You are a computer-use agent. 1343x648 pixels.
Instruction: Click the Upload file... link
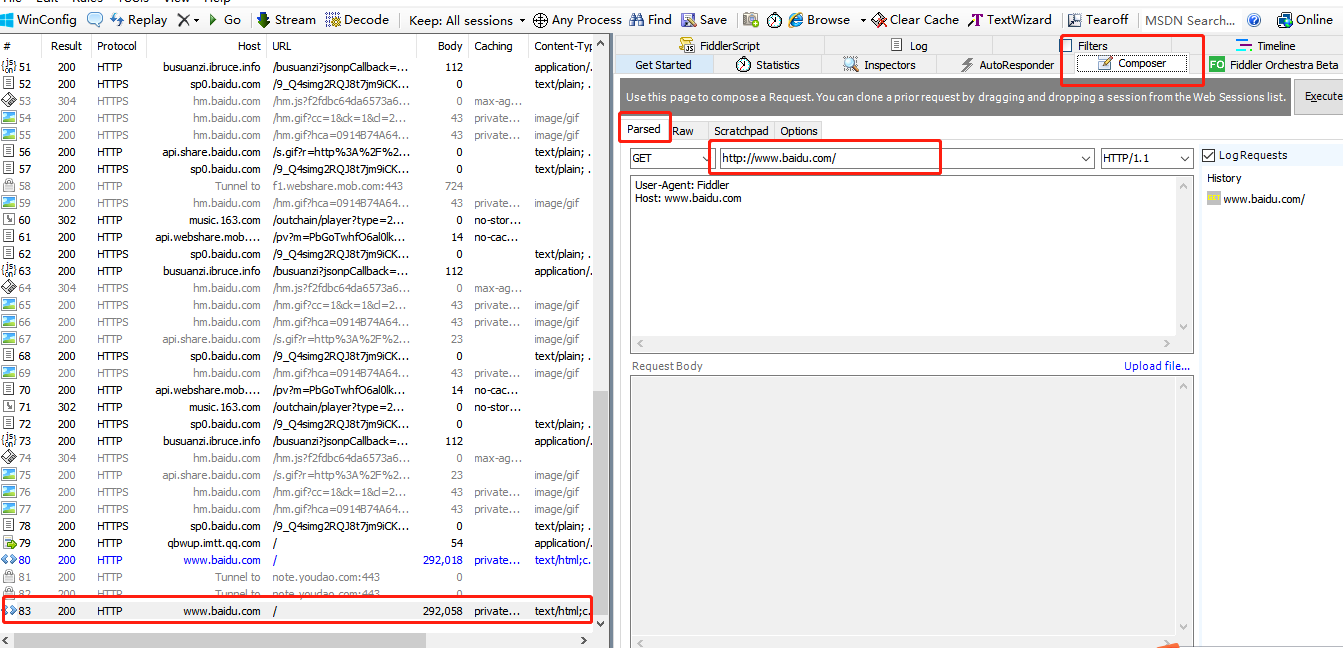point(1157,366)
